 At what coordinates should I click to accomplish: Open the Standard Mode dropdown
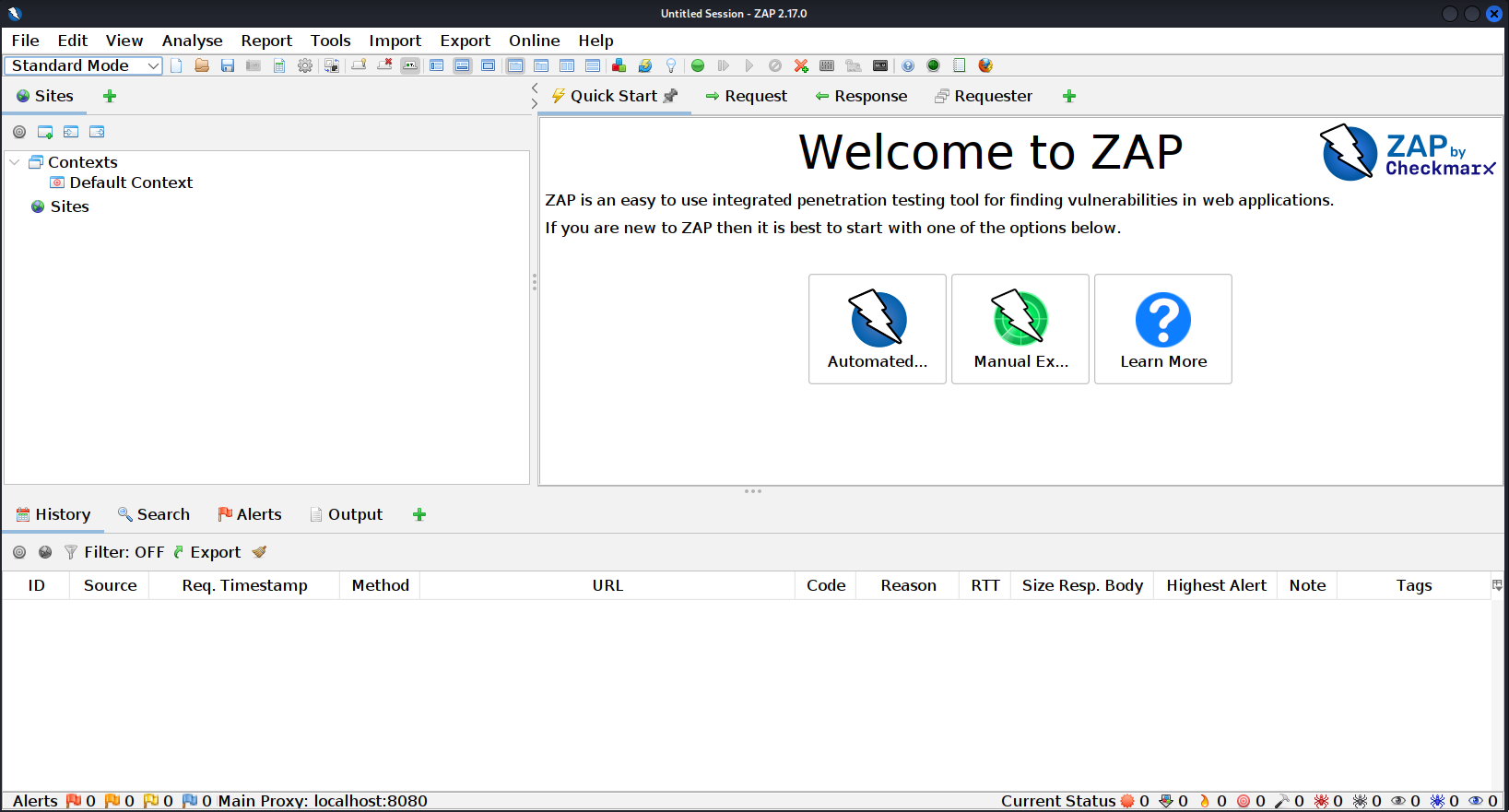tap(83, 65)
